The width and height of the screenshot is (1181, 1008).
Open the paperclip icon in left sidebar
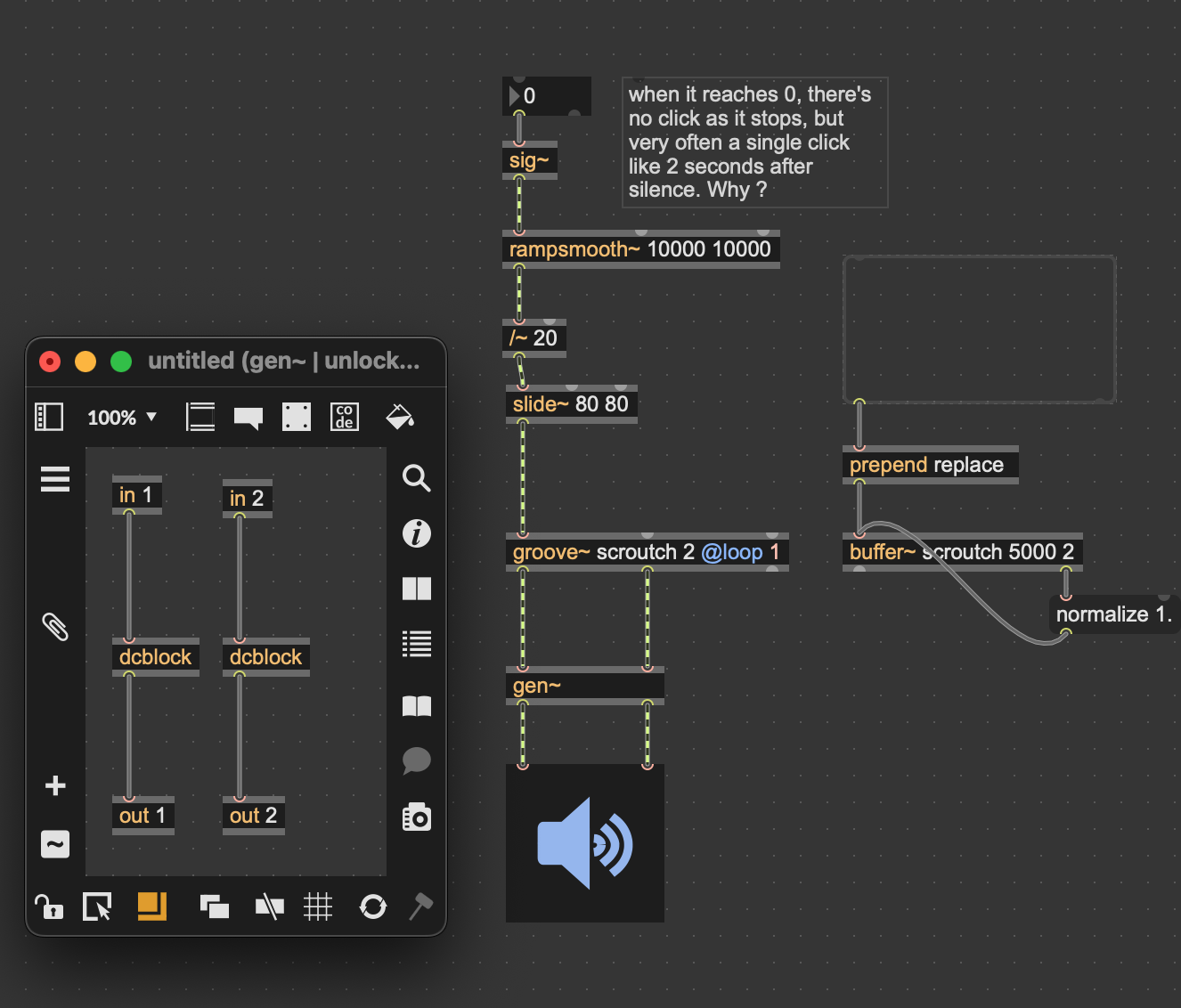pyautogui.click(x=55, y=627)
